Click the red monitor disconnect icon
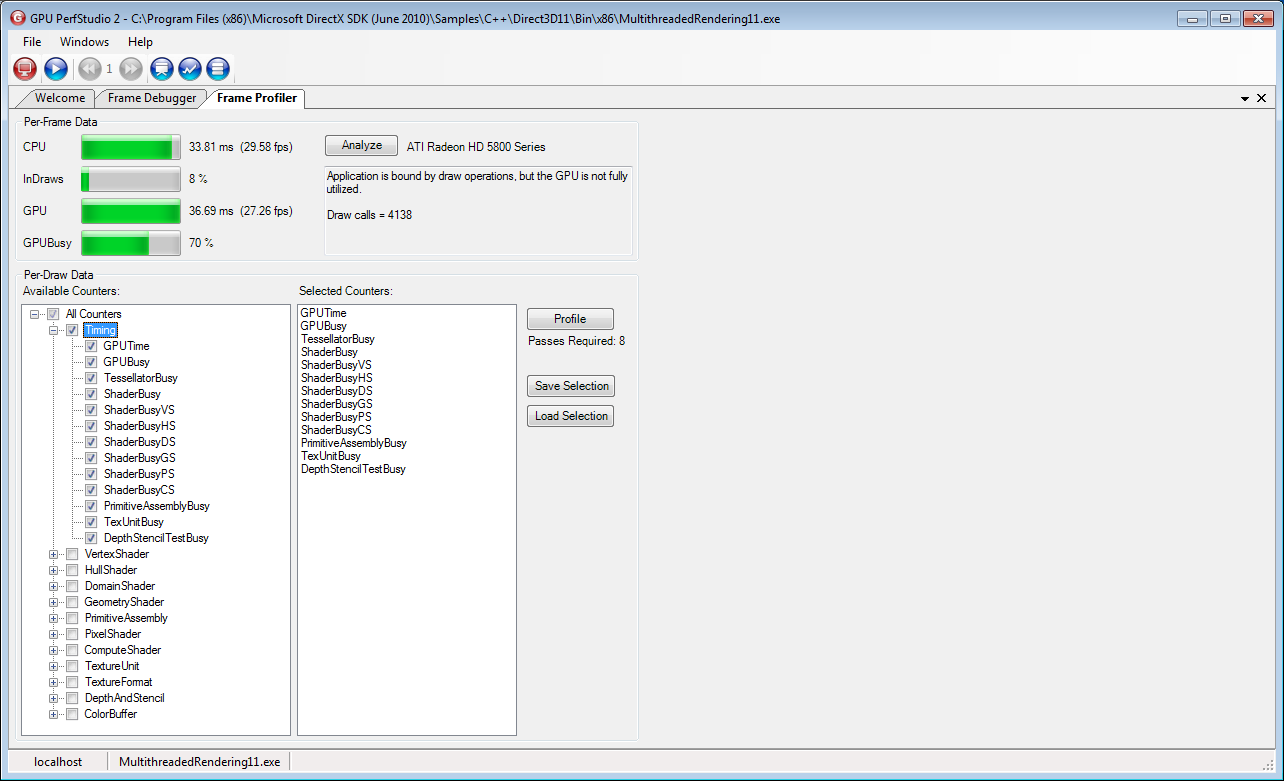 pyautogui.click(x=25, y=68)
